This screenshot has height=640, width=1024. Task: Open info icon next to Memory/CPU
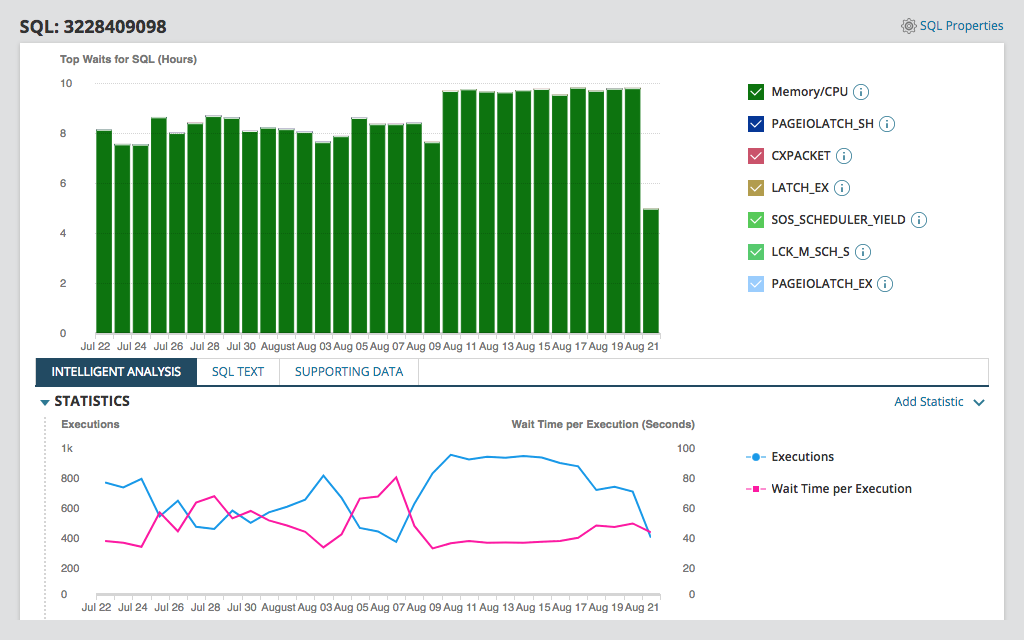(x=861, y=92)
